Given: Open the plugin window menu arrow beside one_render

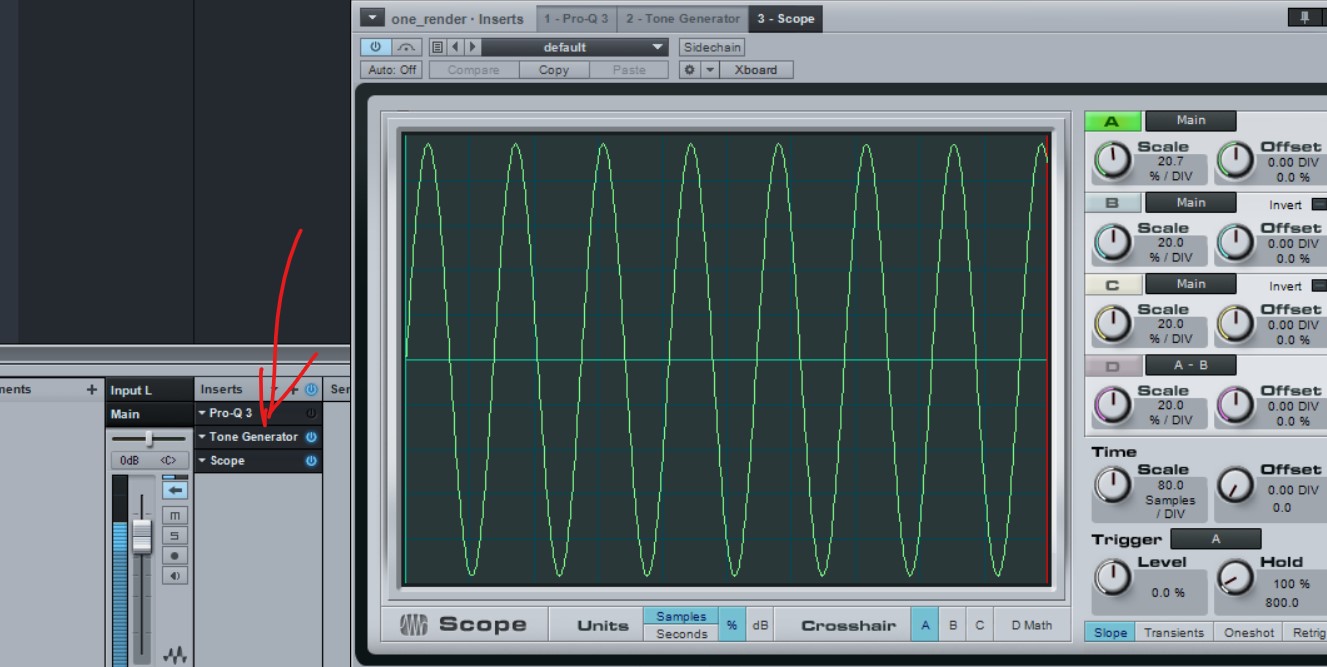Looking at the screenshot, I should 373,18.
